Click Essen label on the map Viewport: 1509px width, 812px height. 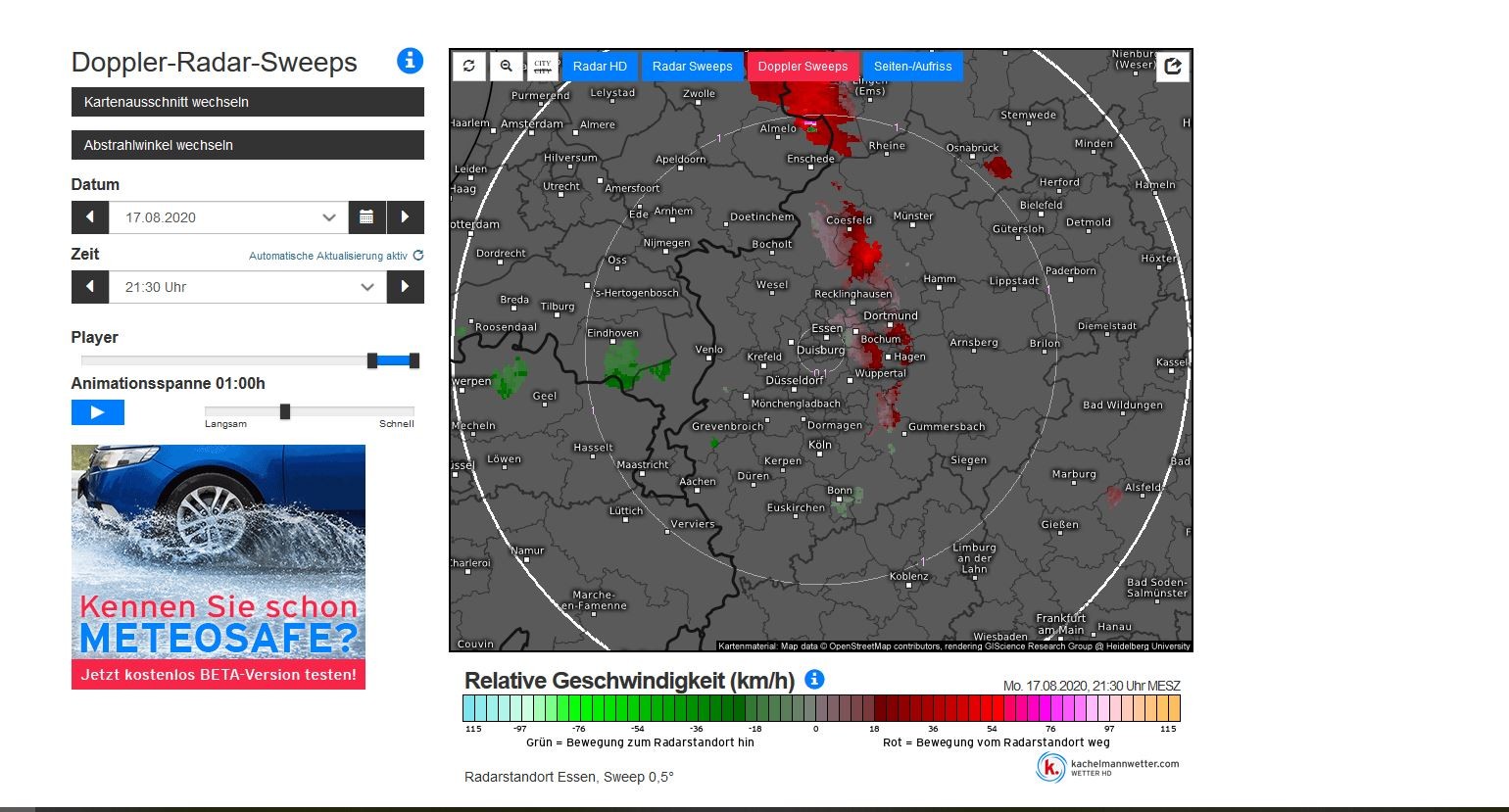tap(827, 328)
